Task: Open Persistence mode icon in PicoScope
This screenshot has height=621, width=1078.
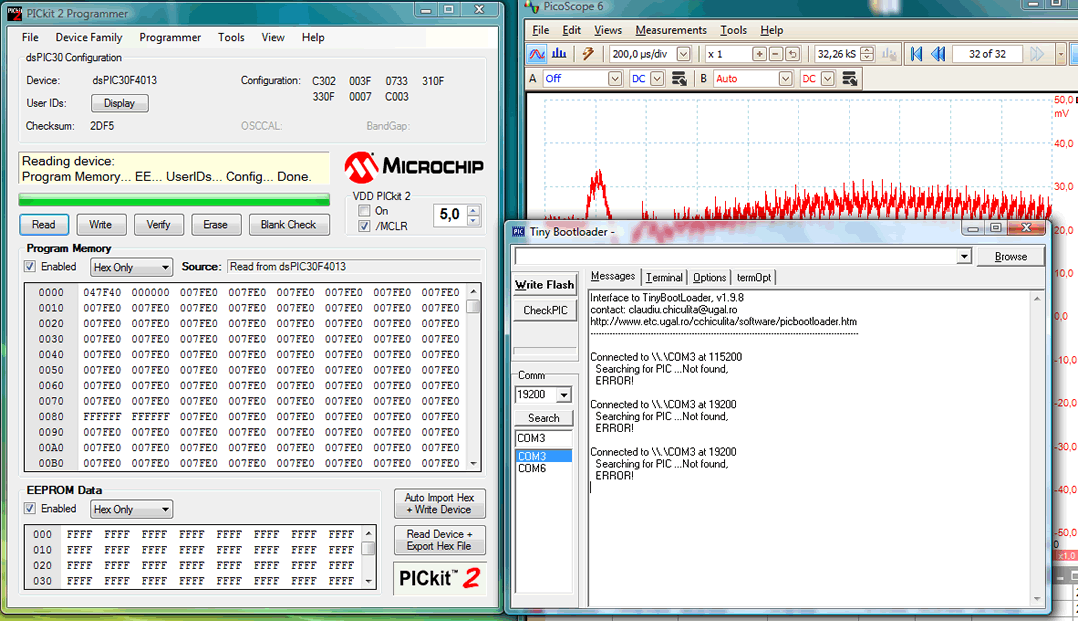Action: 588,54
